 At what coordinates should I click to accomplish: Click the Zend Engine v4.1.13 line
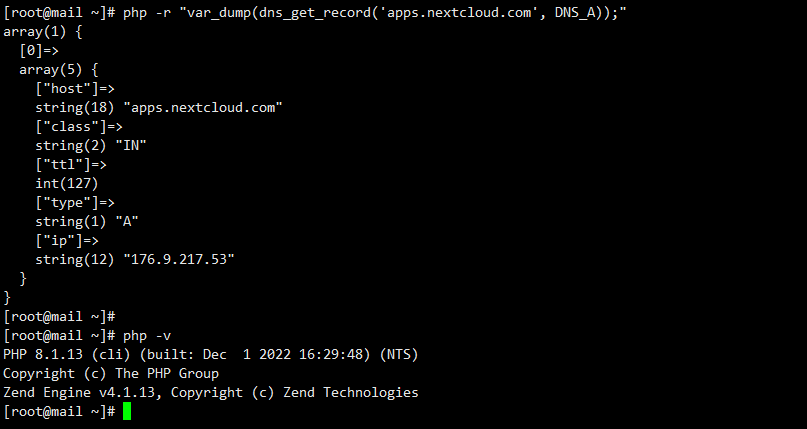coord(211,392)
